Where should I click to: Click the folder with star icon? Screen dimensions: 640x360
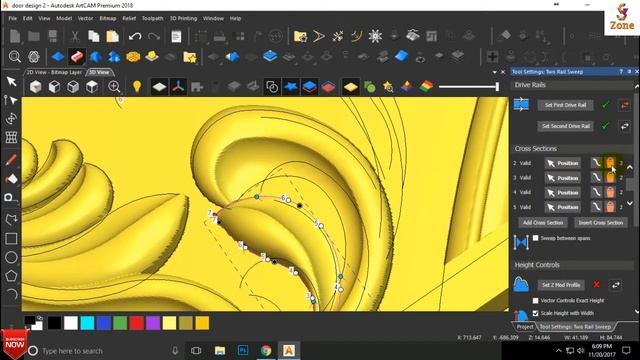(x=189, y=57)
